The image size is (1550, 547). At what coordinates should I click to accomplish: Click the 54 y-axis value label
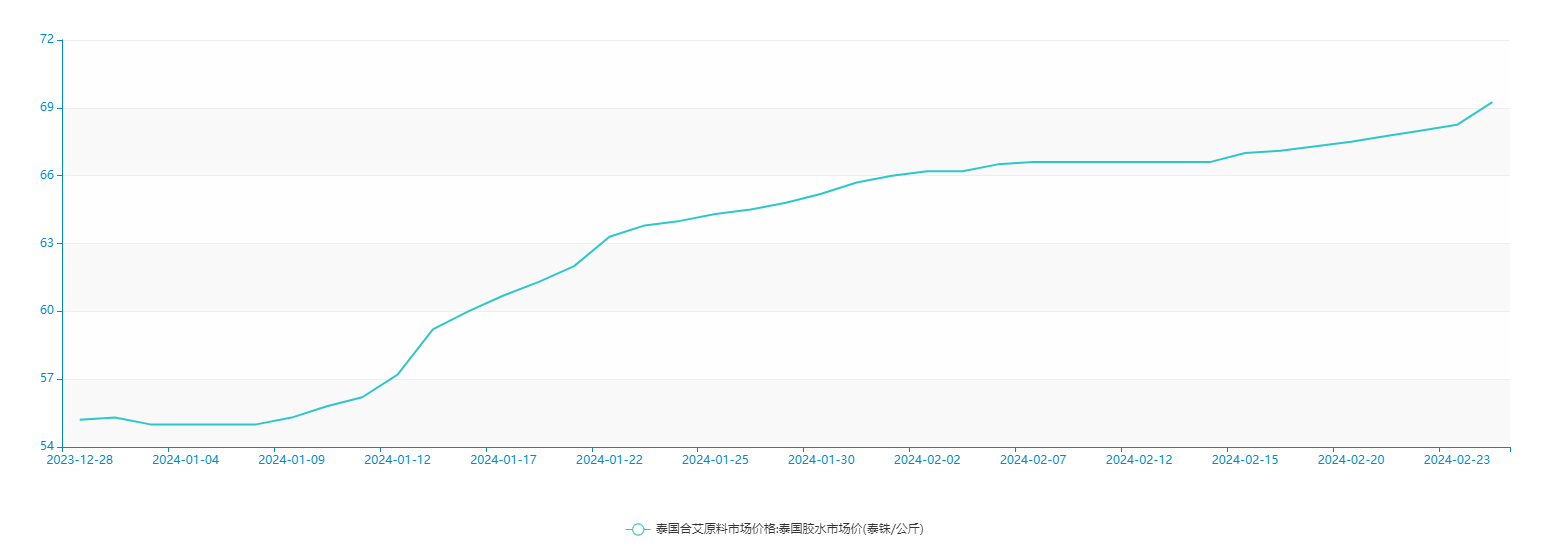pyautogui.click(x=47, y=446)
